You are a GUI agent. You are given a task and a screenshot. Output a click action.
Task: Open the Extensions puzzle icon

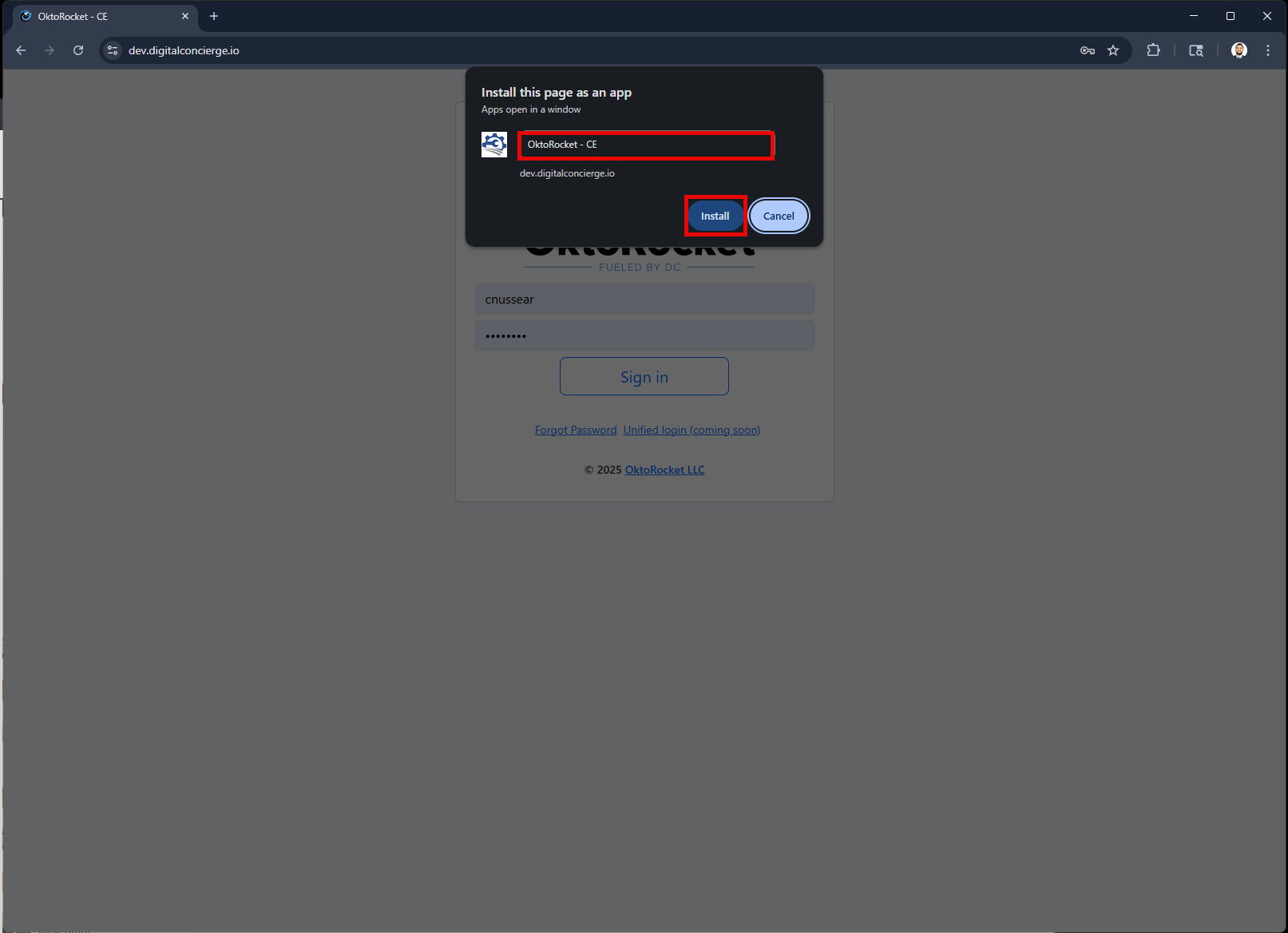click(1153, 50)
